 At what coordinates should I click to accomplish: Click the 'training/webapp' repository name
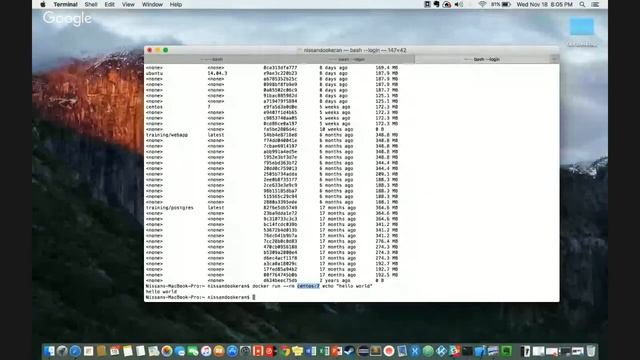(167, 135)
